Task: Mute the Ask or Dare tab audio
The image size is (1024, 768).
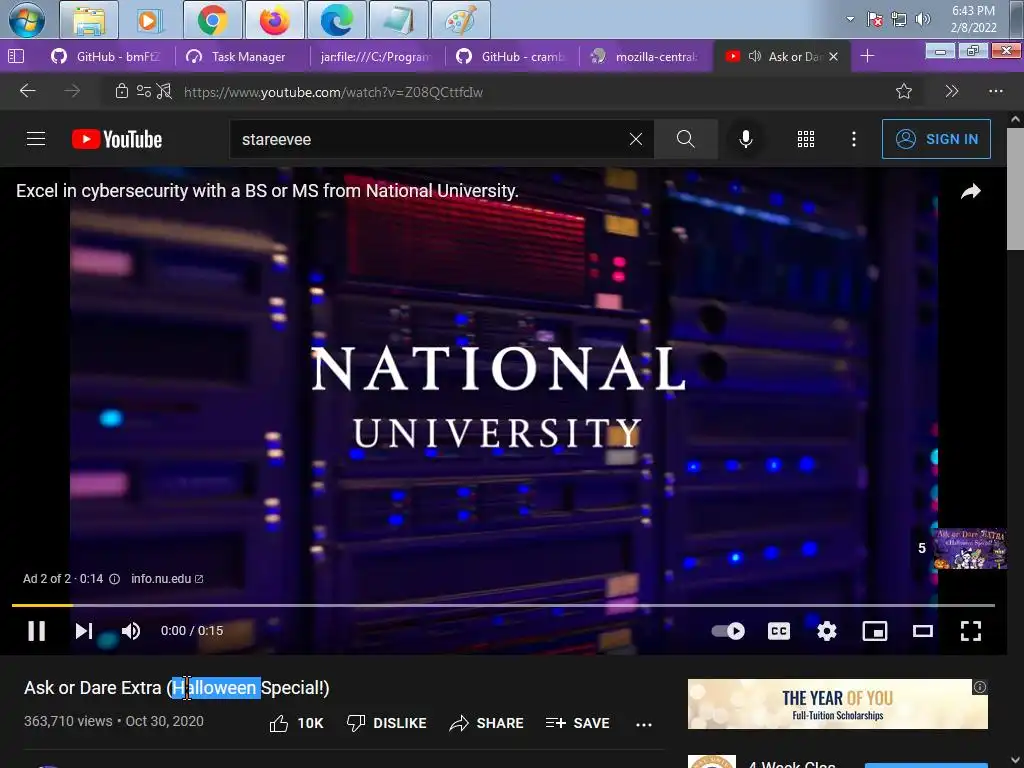Action: coord(755,56)
